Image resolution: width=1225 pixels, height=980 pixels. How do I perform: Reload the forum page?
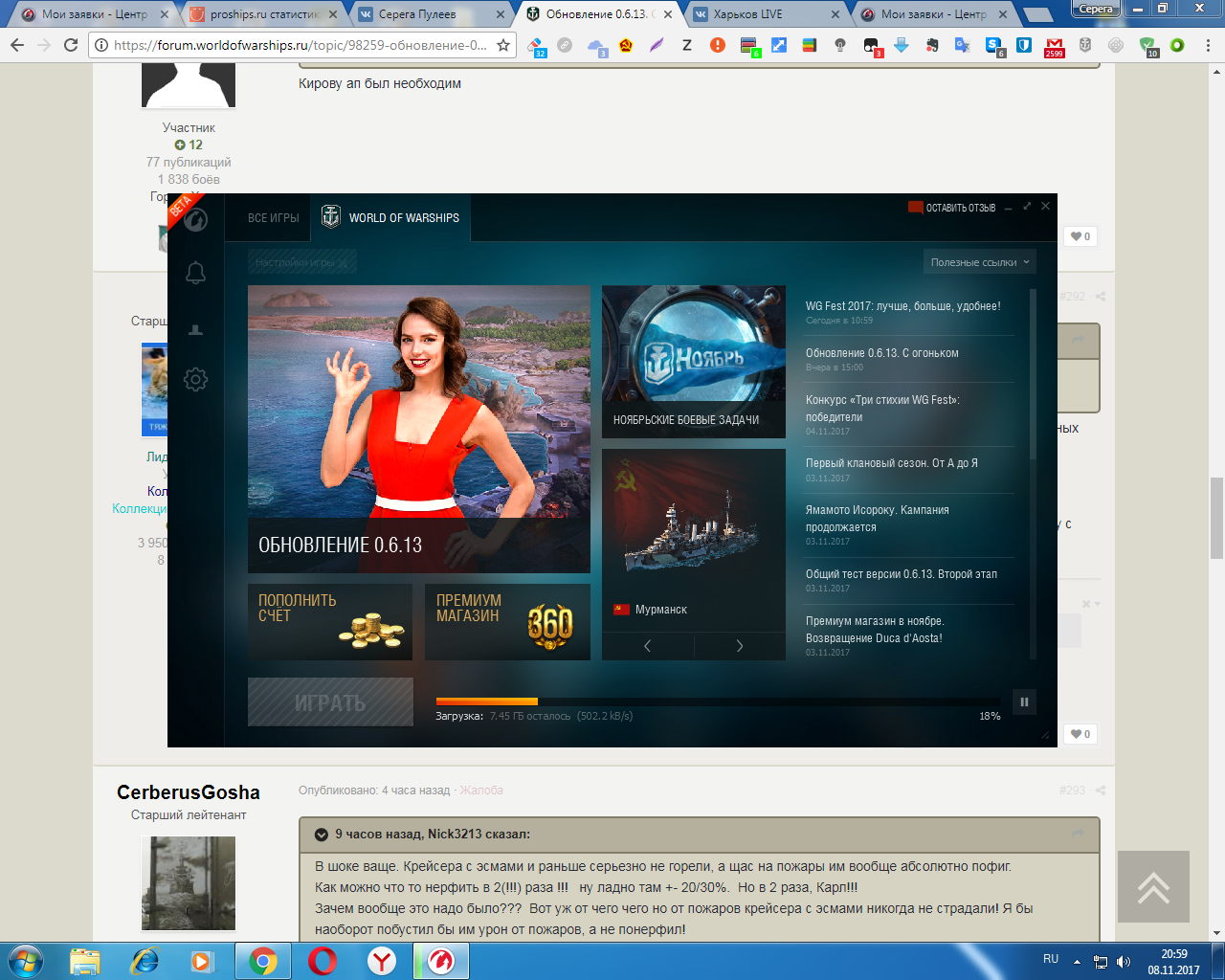tap(70, 45)
